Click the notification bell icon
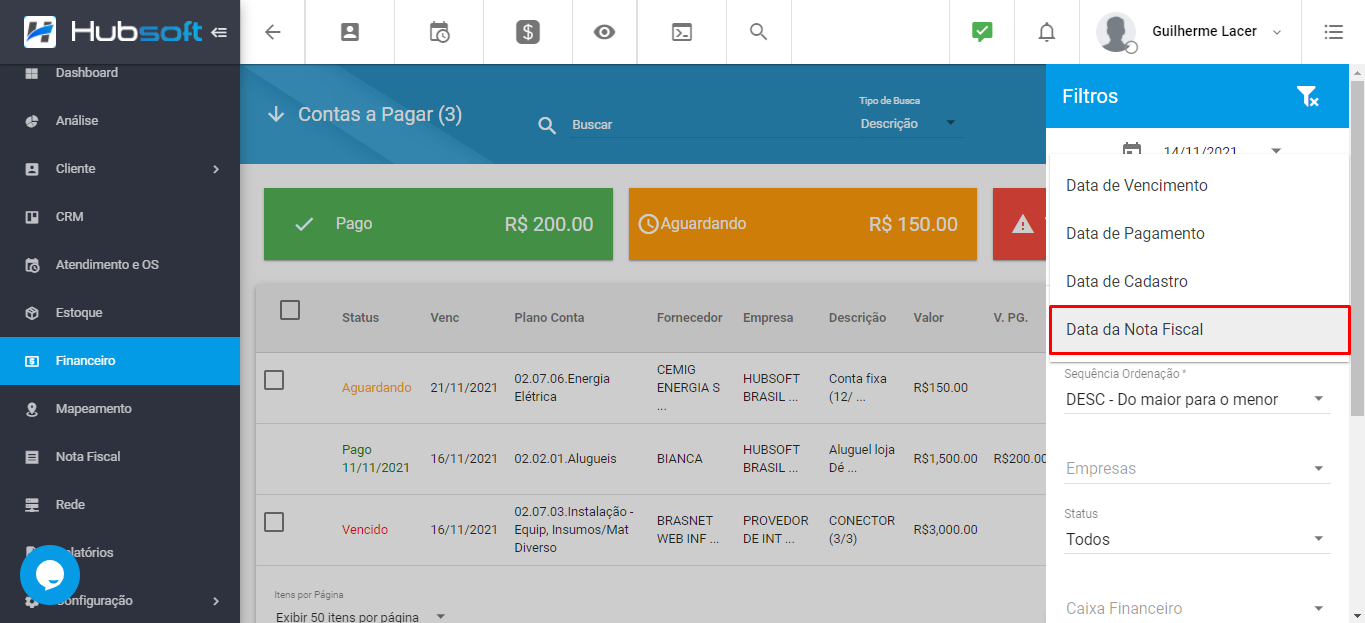1365x623 pixels. (1046, 32)
